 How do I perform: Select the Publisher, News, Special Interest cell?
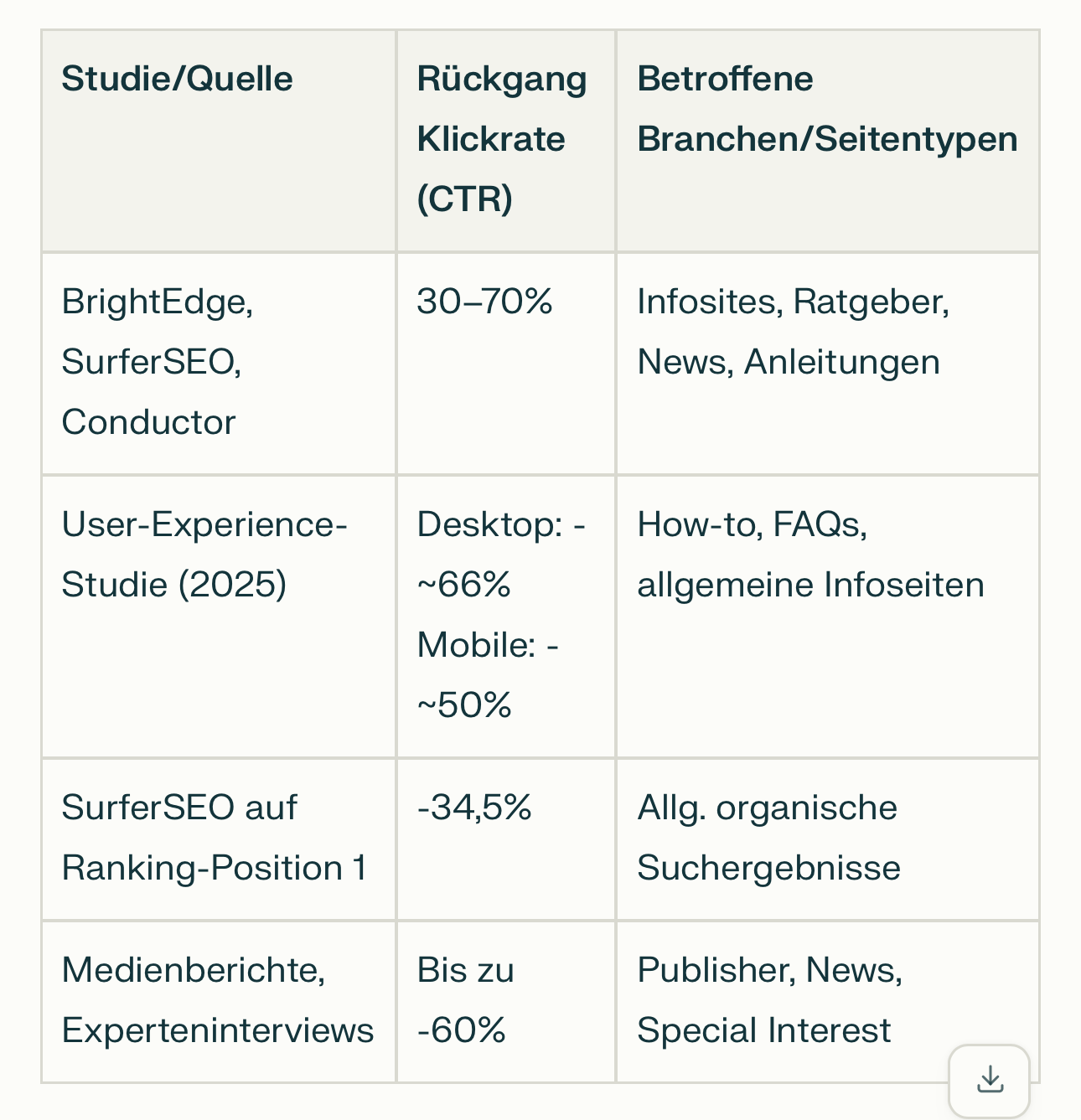click(x=768, y=999)
